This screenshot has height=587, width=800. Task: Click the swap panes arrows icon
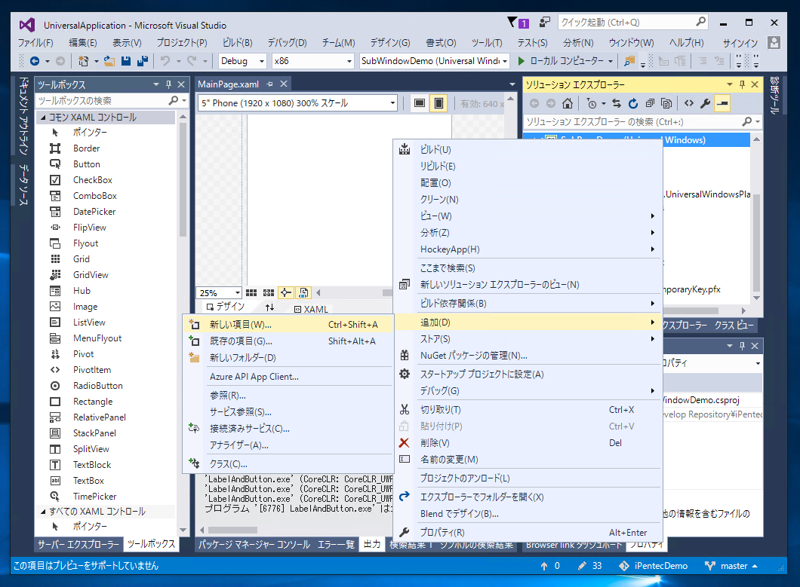coord(269,307)
